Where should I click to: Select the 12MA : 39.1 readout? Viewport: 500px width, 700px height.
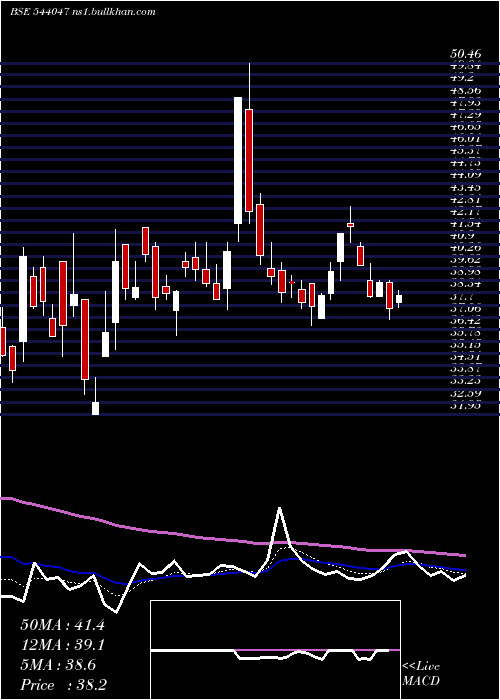[x=62, y=645]
